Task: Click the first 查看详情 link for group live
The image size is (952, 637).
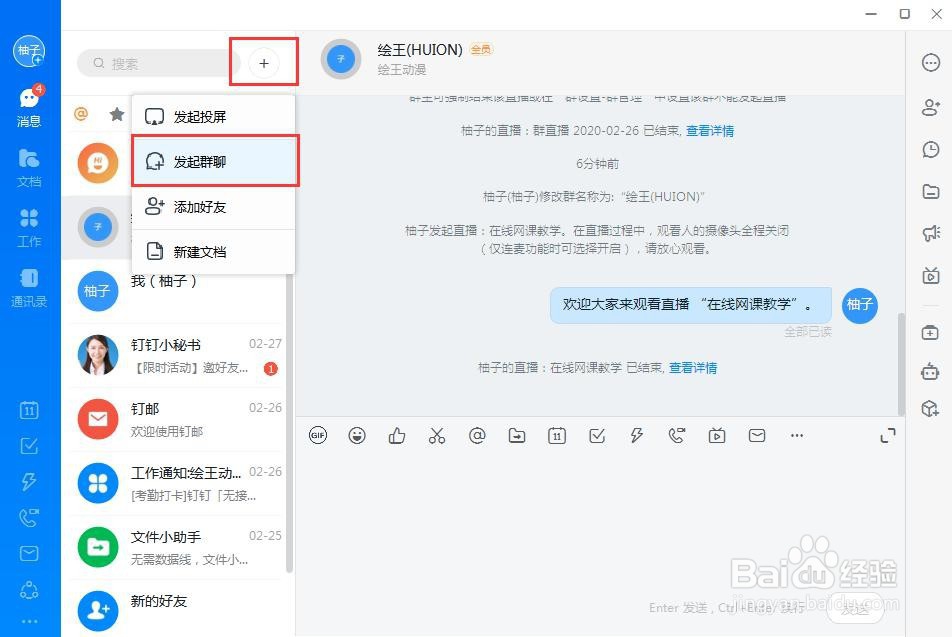Action: [x=710, y=131]
